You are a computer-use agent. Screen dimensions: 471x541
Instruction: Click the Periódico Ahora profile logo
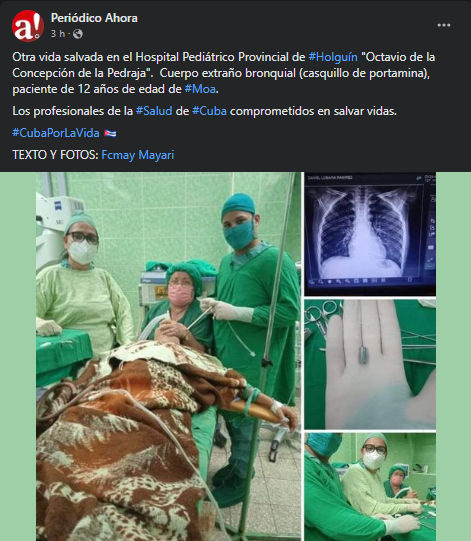pos(28,26)
